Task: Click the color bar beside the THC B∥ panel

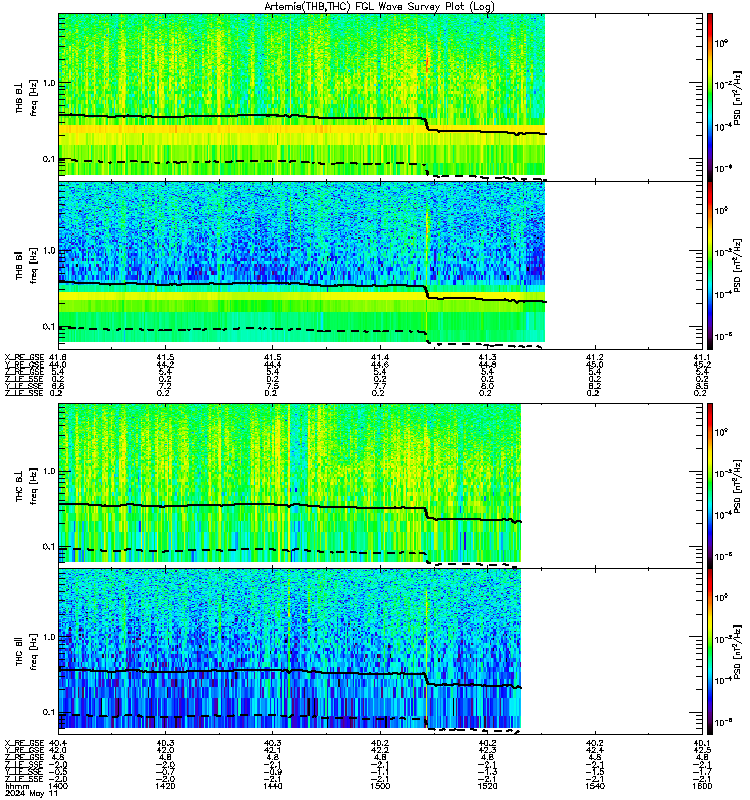Action: [x=710, y=652]
